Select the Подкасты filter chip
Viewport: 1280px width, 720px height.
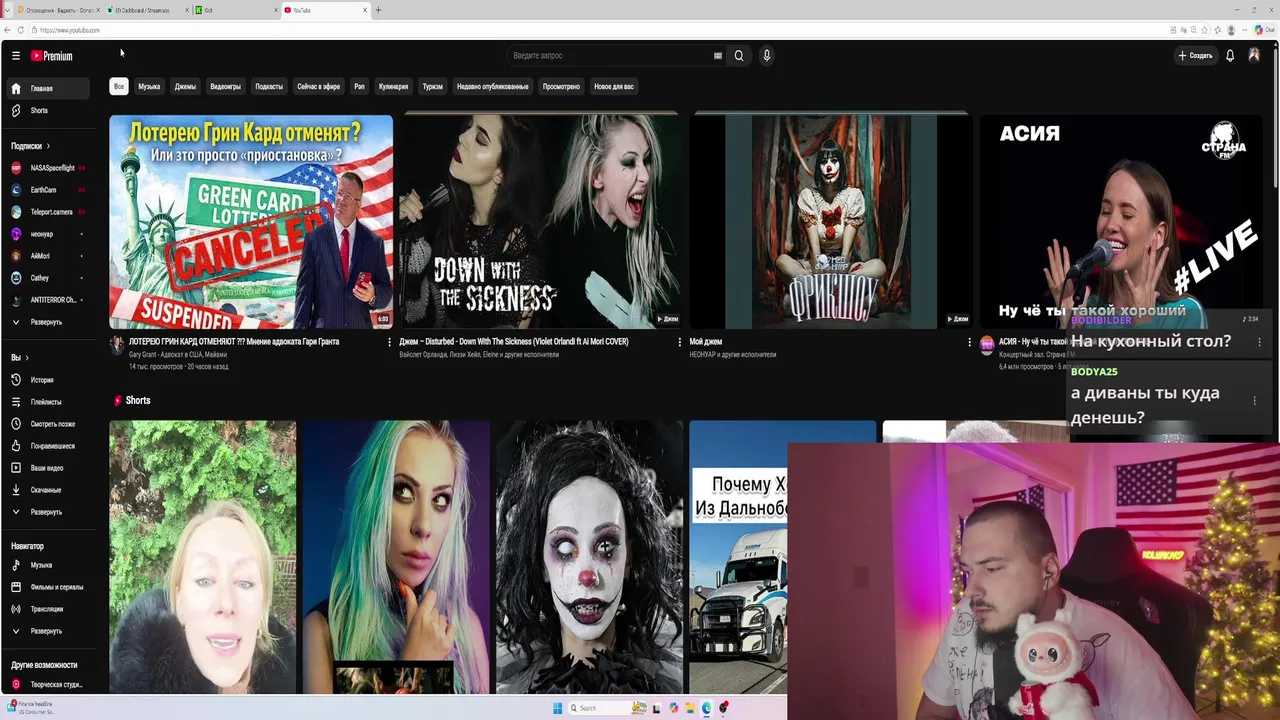point(269,86)
